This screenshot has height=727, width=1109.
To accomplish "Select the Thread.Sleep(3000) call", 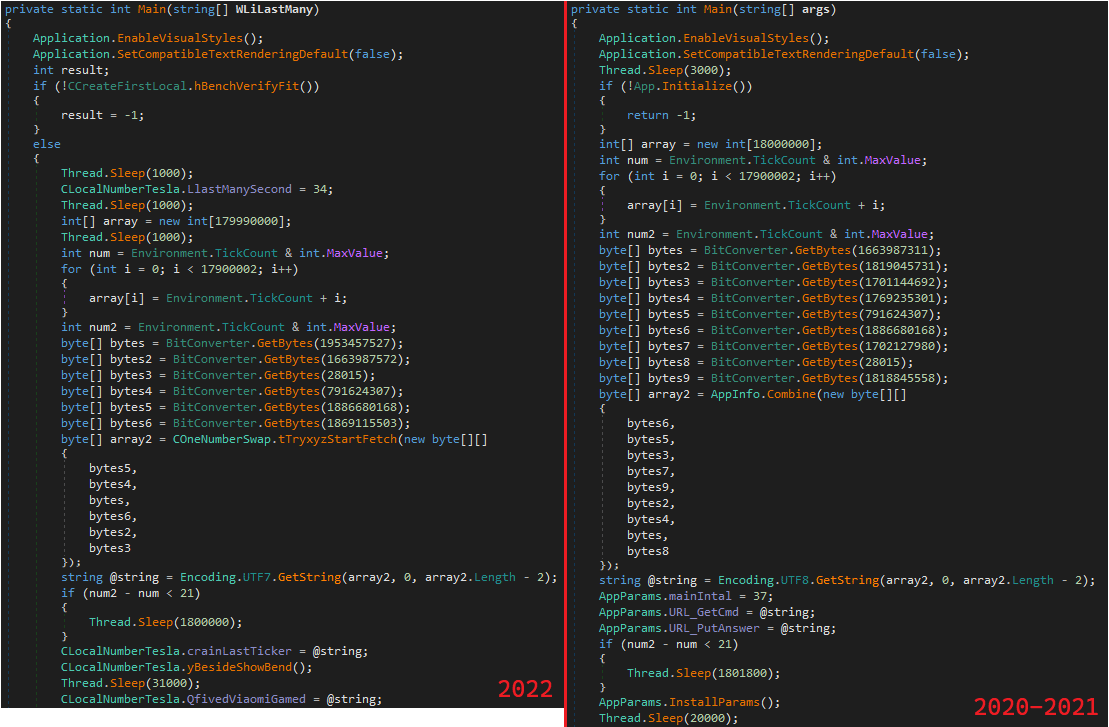I will pyautogui.click(x=665, y=70).
